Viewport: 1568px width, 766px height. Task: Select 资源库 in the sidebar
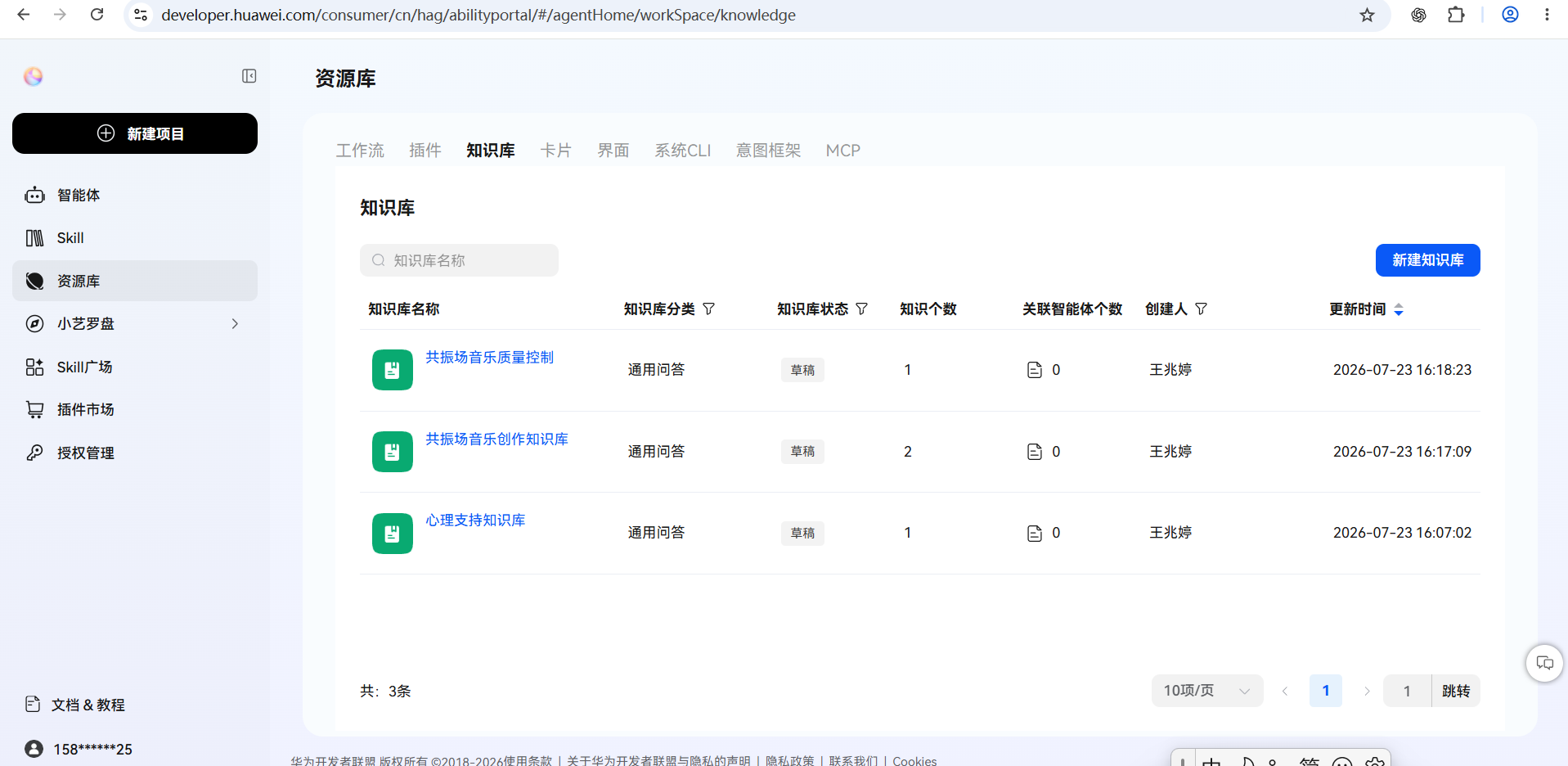(x=135, y=281)
